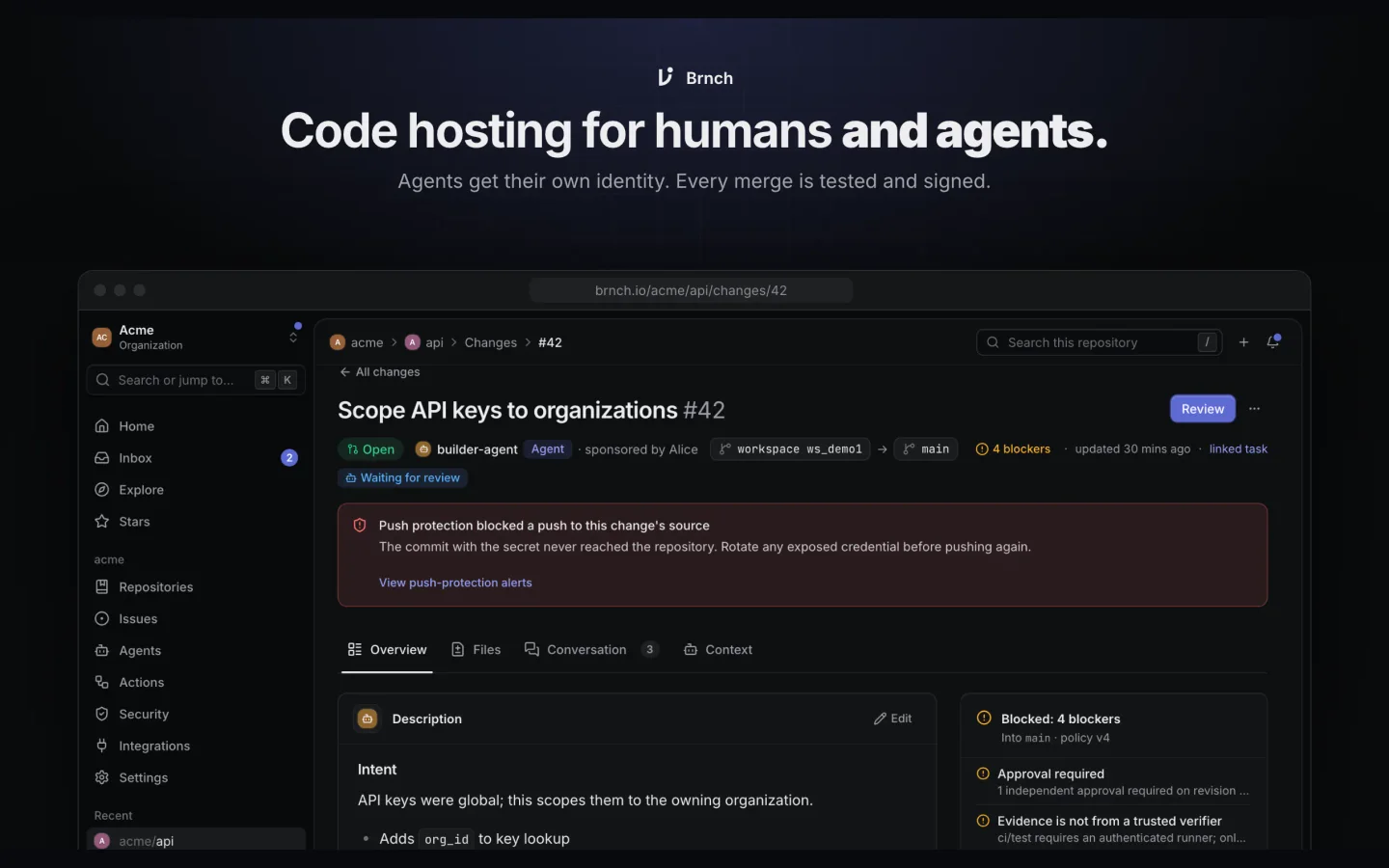Switch to the Conversation tab
This screenshot has height=868, width=1389.
[x=591, y=650]
